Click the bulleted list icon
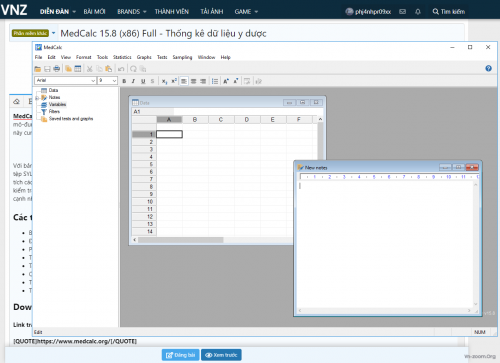Viewport: 500px width, 363px height. [215, 81]
